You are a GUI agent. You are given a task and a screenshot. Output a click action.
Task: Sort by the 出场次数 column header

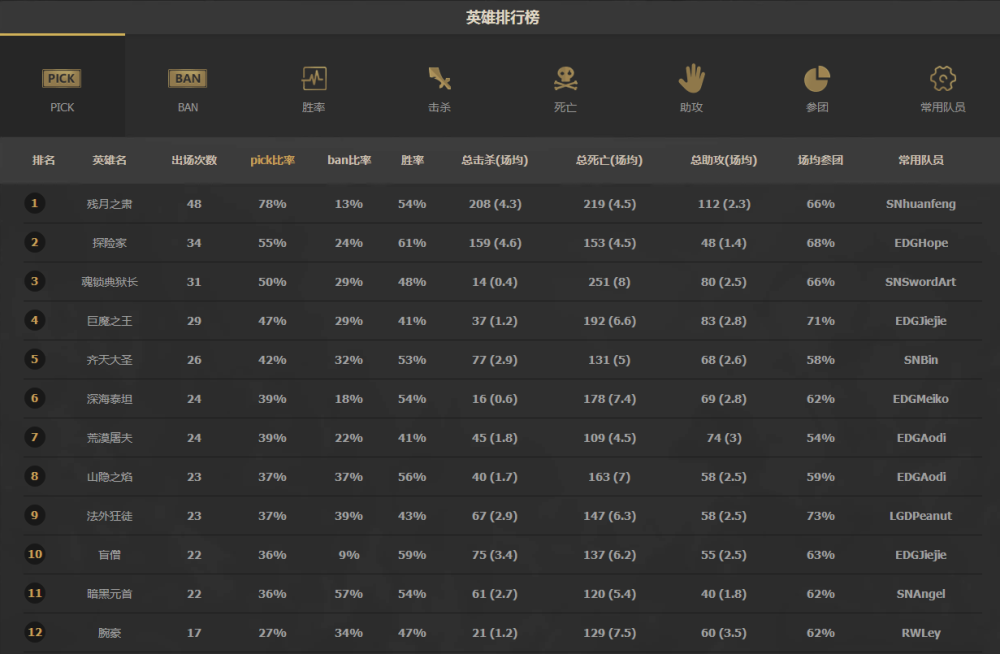[194, 160]
